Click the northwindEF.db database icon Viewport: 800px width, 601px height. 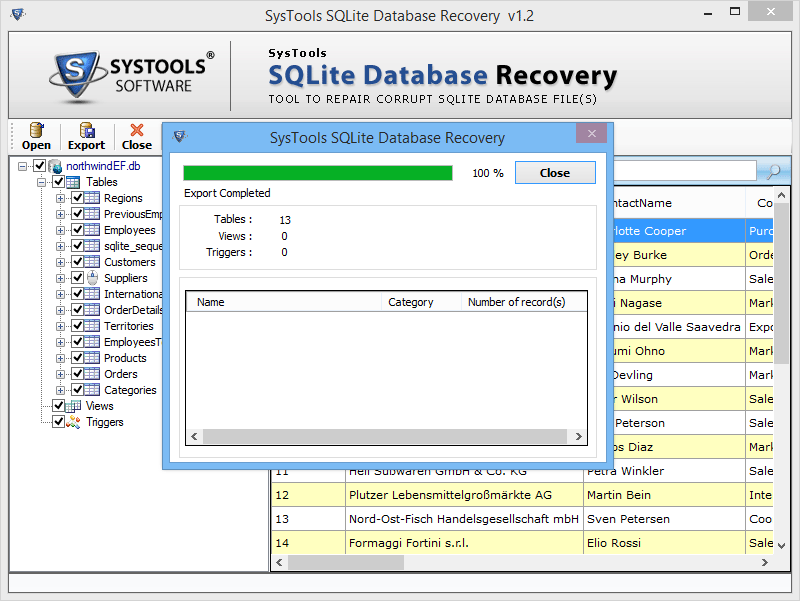[55, 166]
